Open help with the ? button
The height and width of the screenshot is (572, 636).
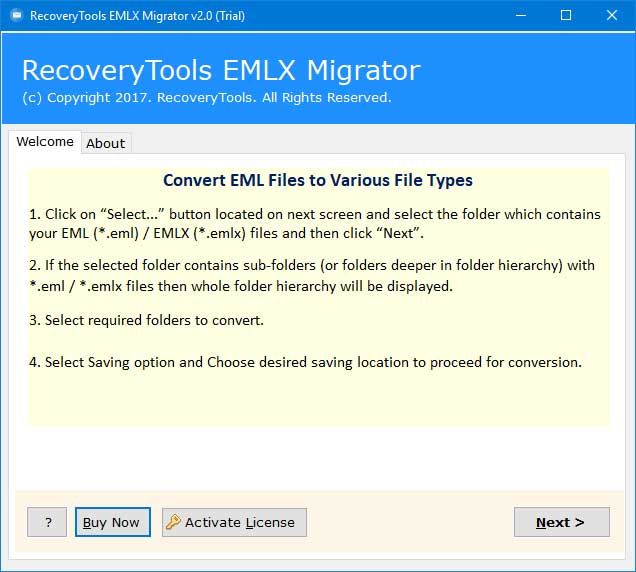tap(47, 522)
